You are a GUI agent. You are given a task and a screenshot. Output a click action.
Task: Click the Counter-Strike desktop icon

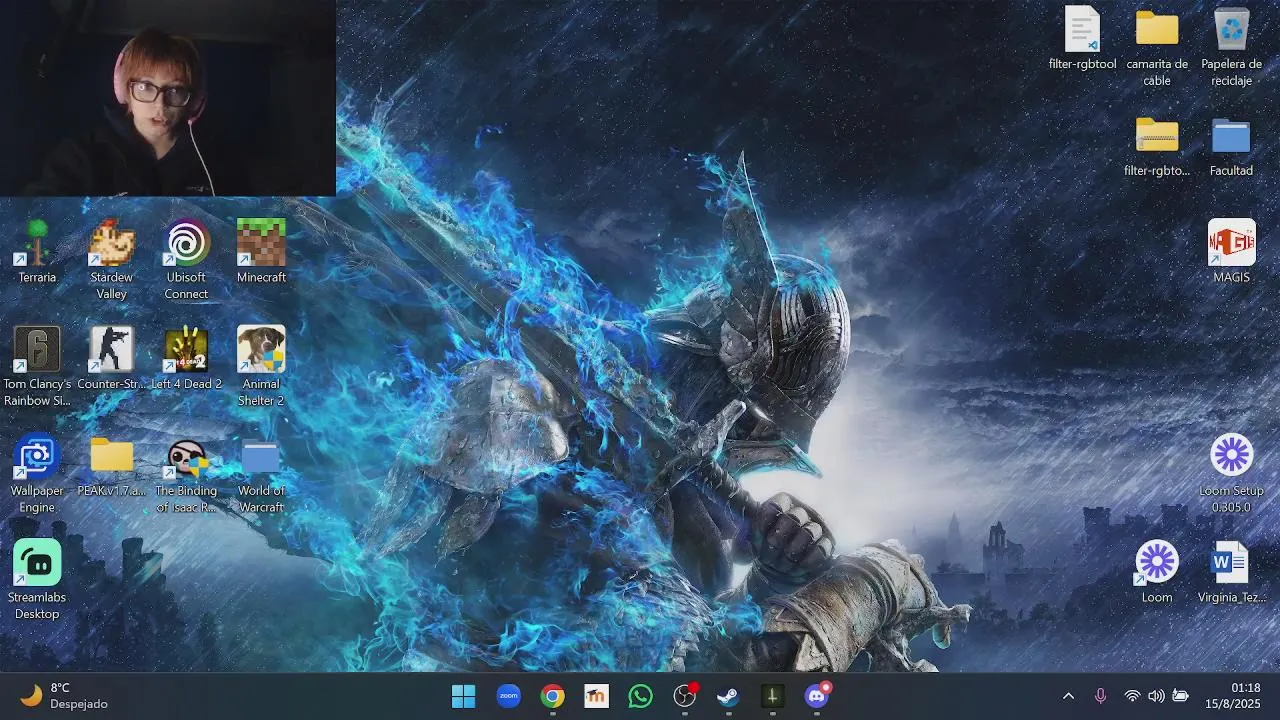click(111, 358)
